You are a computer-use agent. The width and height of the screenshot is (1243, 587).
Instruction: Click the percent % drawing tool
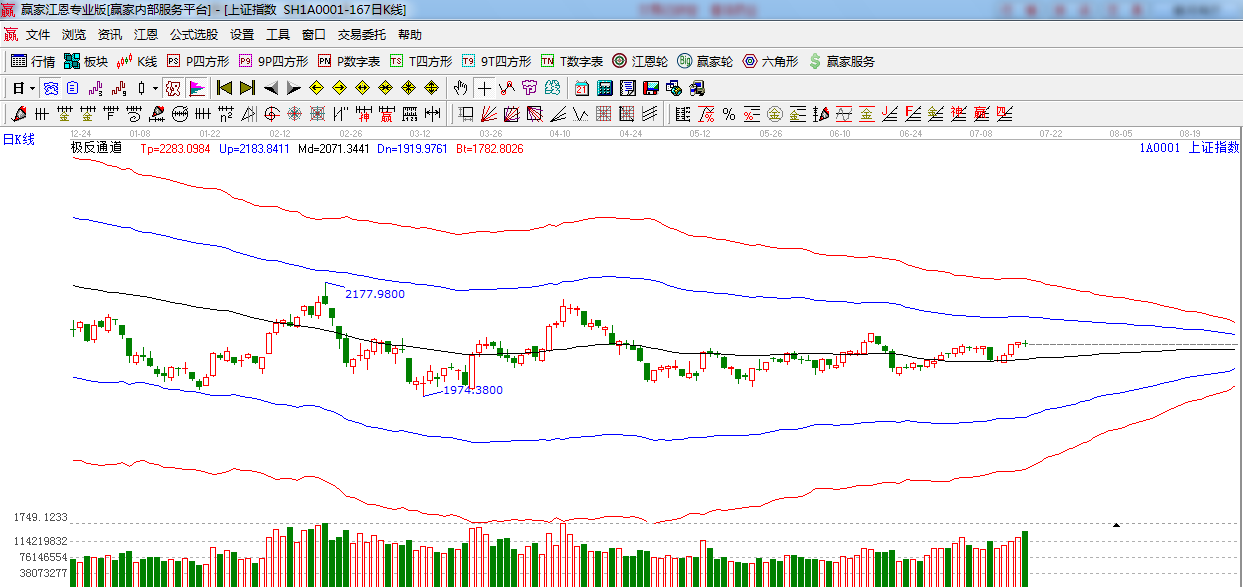pos(729,114)
